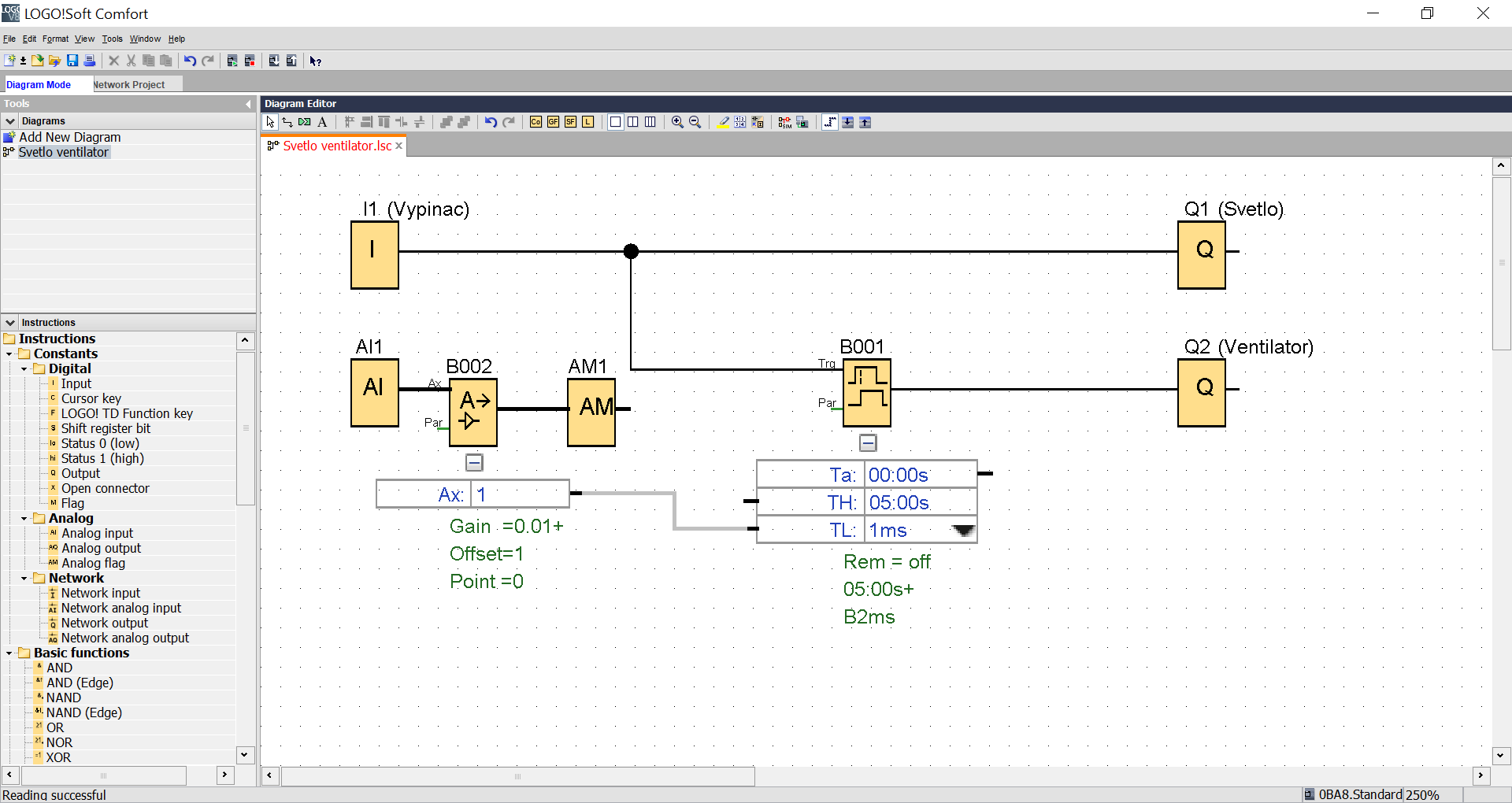This screenshot has height=803, width=1512.
Task: Start the LOGO! with the green play icon
Action: pyautogui.click(x=232, y=61)
